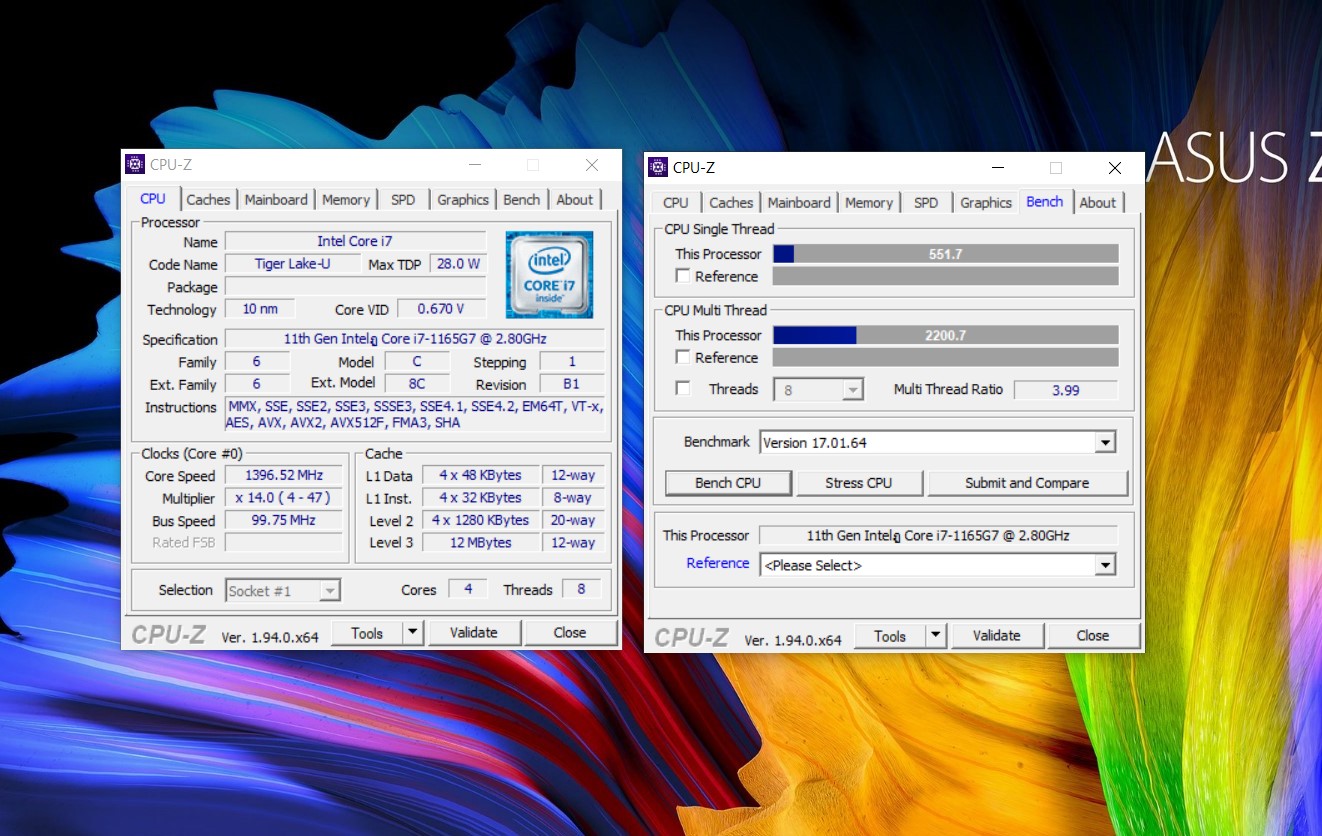This screenshot has height=836, width=1322.
Task: Click the Core Speed value 1396.52 MHz
Action: [x=284, y=475]
